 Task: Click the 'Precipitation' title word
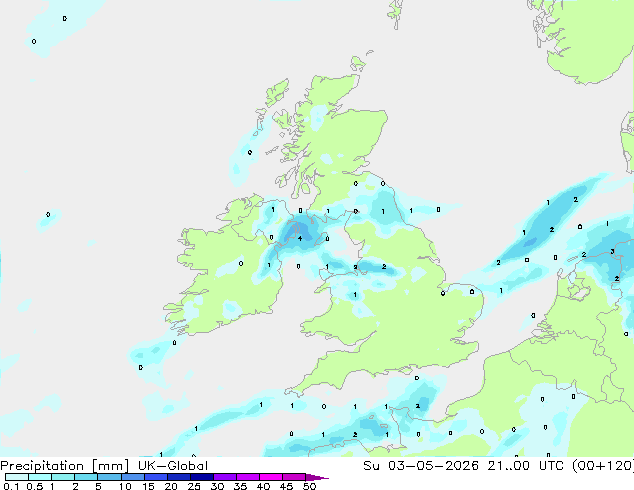click(x=42, y=466)
